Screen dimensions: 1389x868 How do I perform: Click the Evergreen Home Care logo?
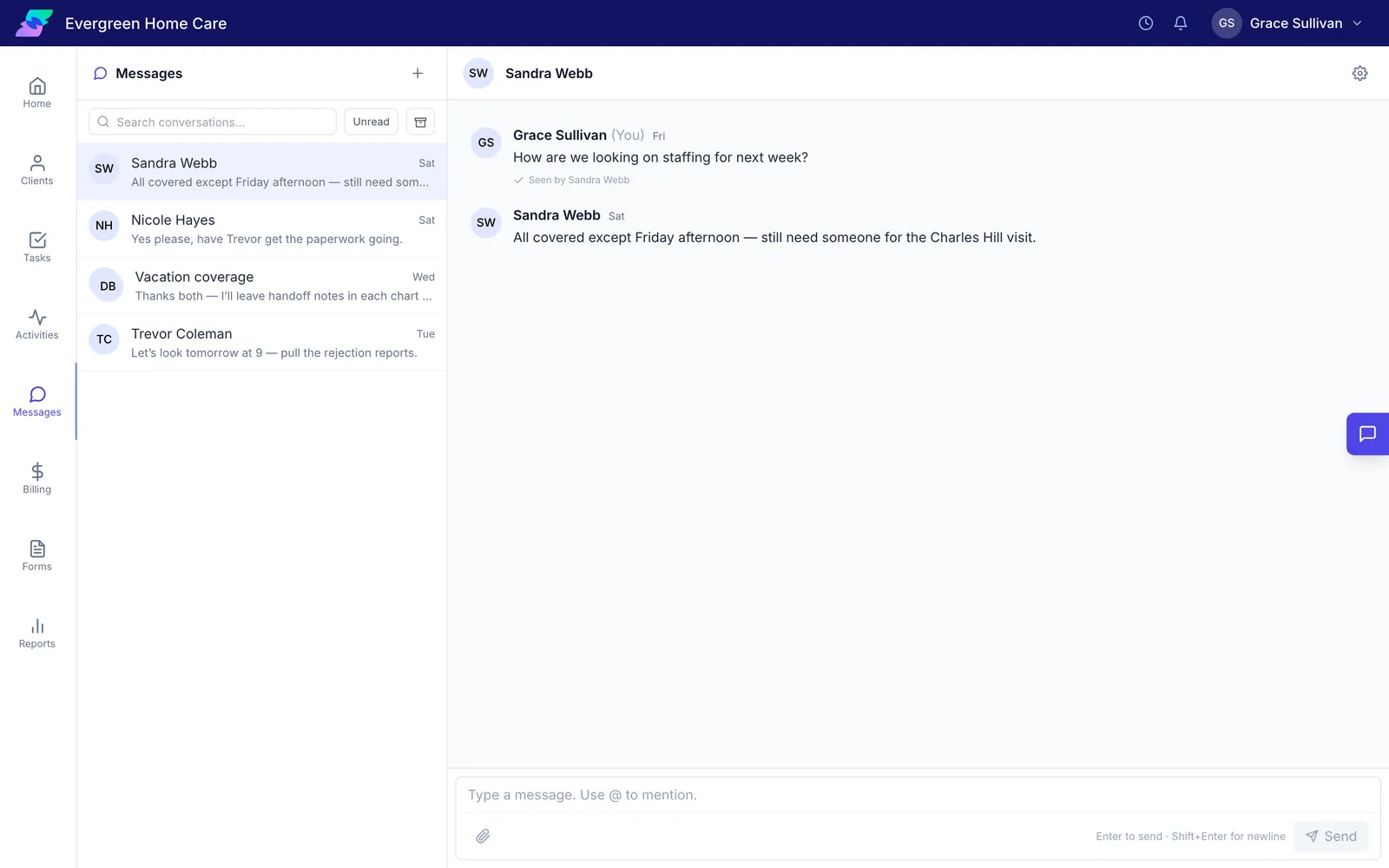(34, 23)
